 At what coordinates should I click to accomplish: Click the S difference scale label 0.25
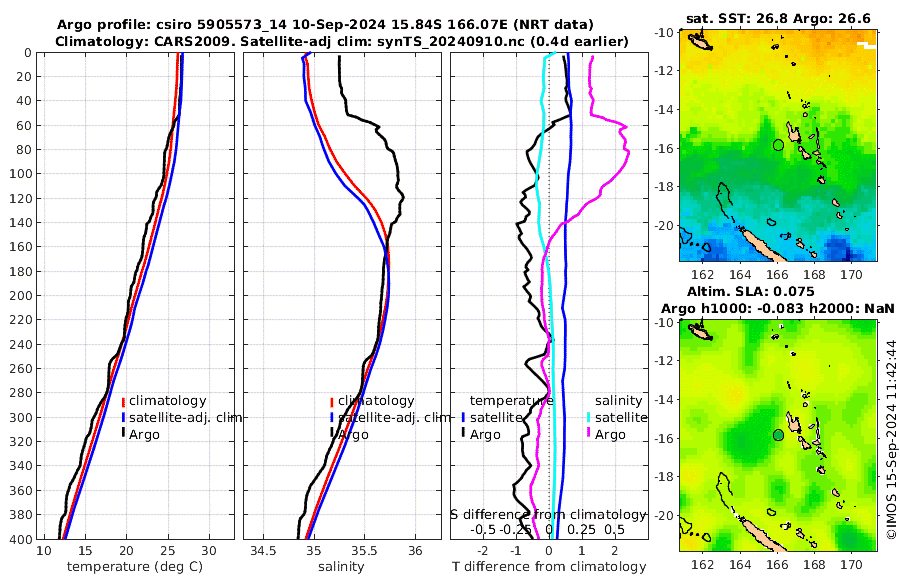(581, 529)
